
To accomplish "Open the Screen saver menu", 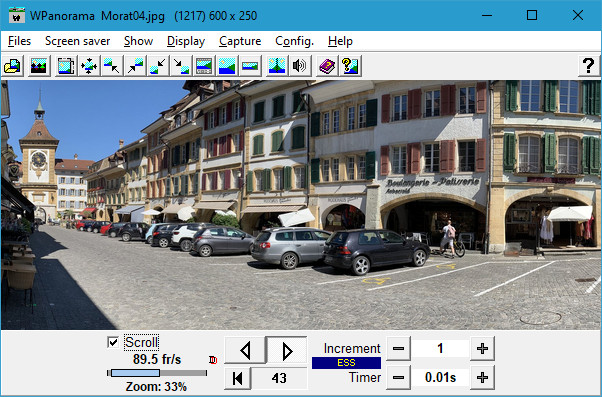I will click(78, 41).
